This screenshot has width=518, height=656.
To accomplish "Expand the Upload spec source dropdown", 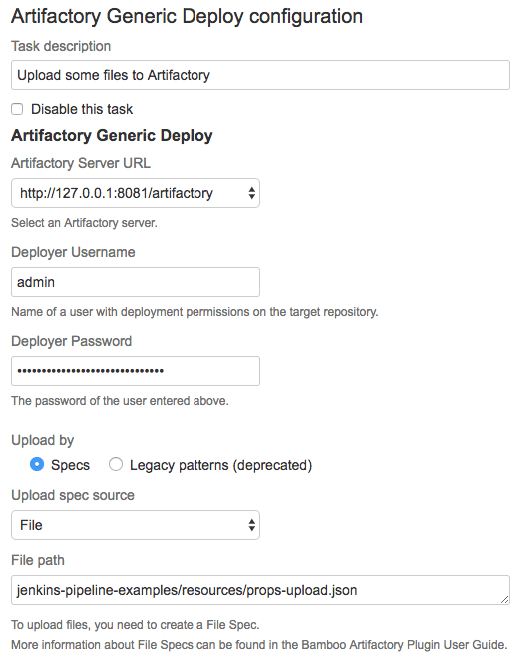I will tap(135, 525).
